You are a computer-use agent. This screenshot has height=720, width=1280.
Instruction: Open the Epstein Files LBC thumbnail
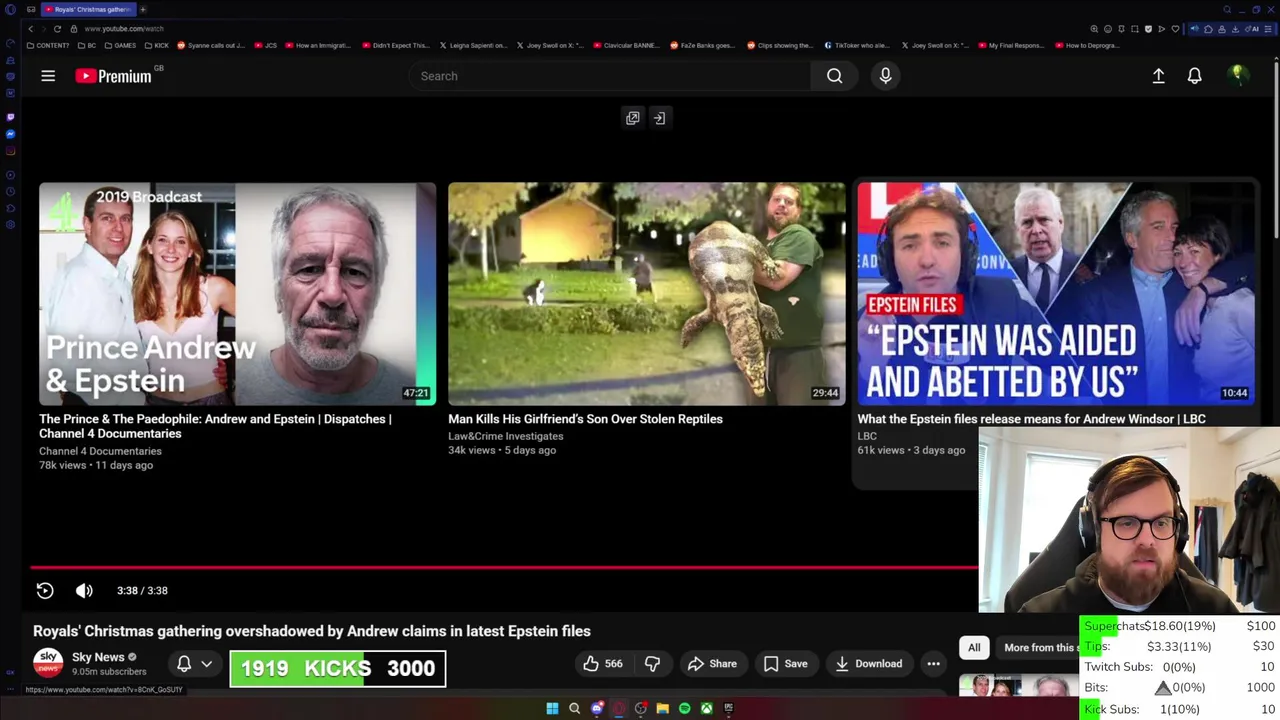(1056, 294)
